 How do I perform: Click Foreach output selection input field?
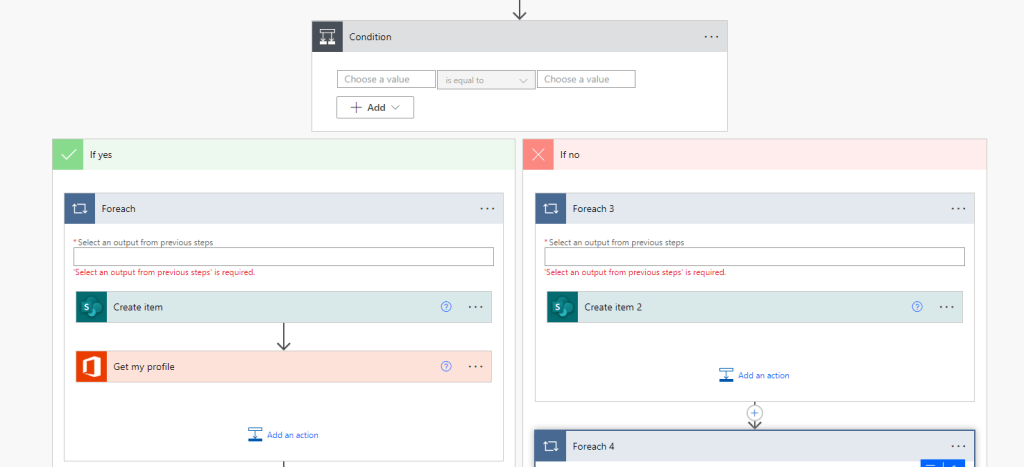(x=283, y=257)
